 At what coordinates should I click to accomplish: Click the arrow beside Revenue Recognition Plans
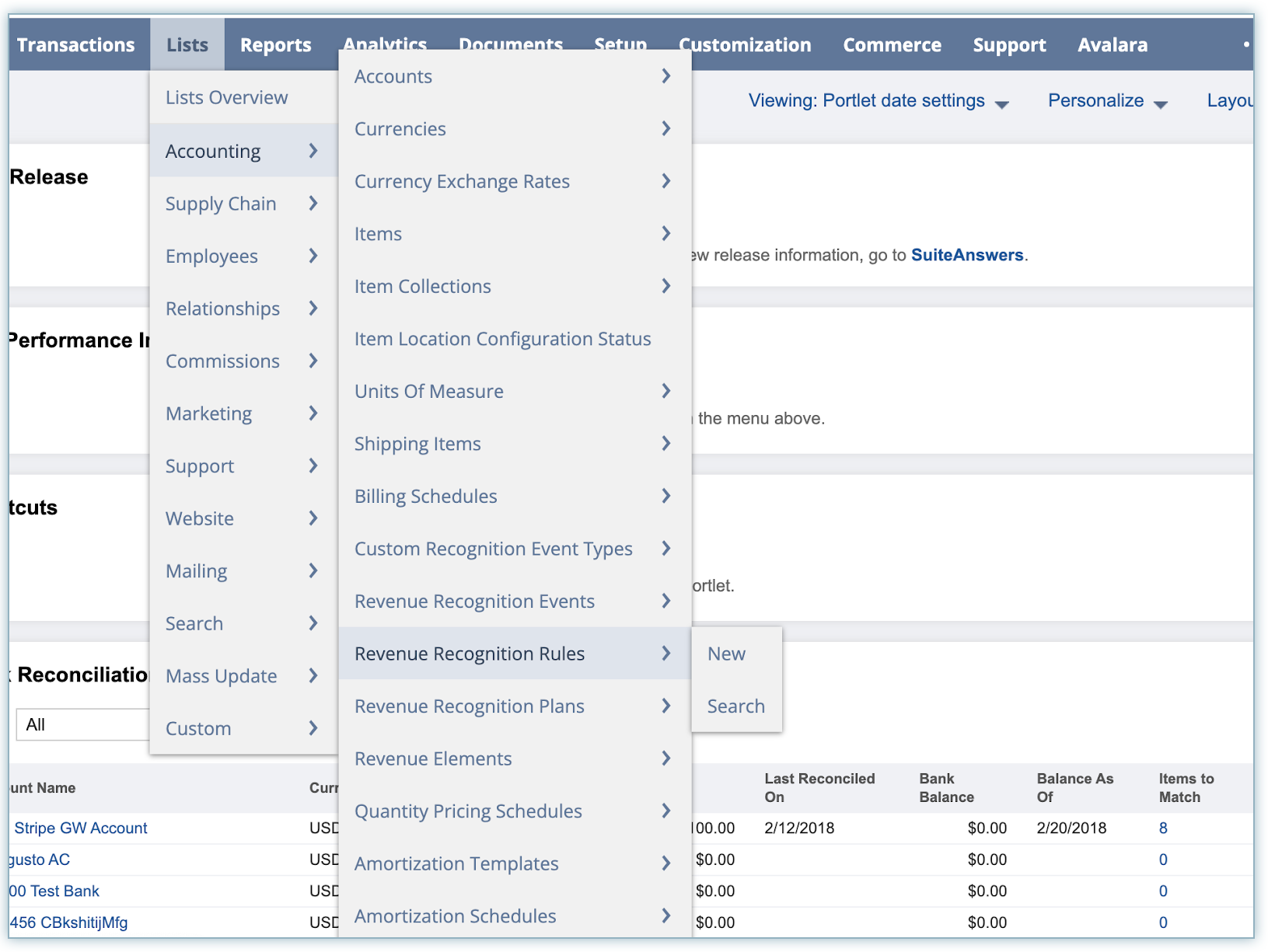click(665, 706)
